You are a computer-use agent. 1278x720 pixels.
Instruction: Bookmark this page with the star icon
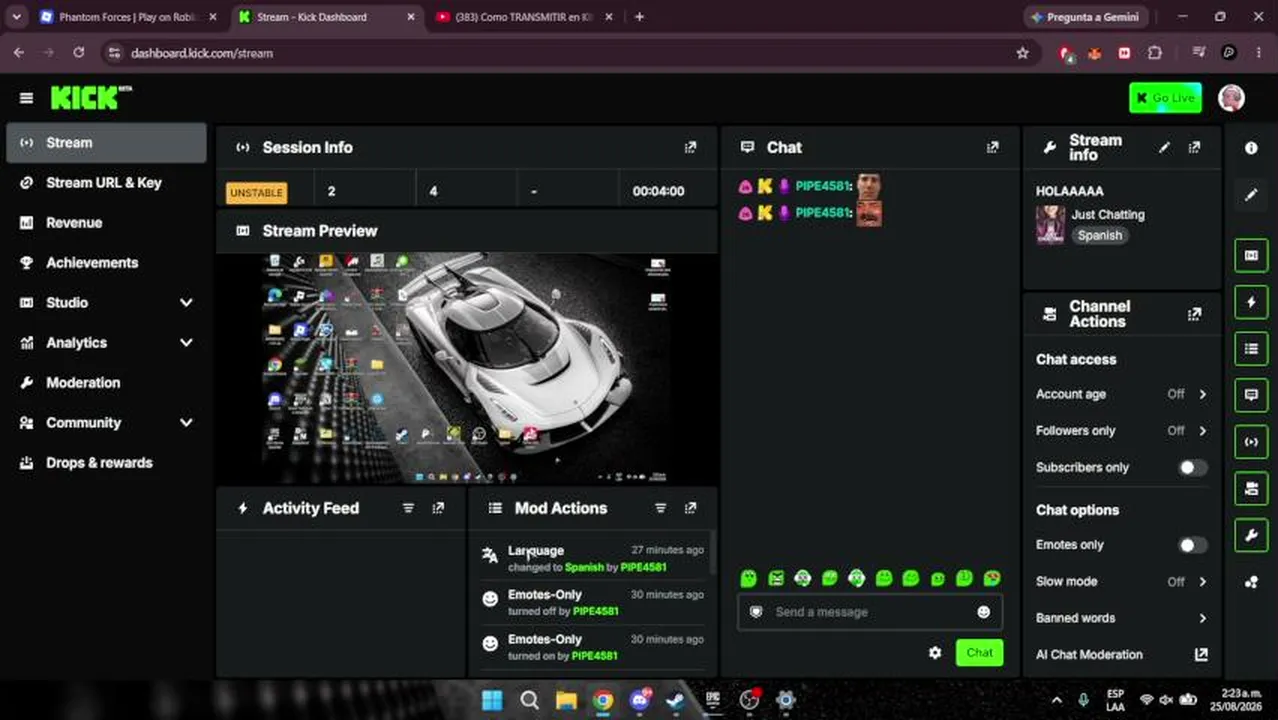coord(1022,53)
